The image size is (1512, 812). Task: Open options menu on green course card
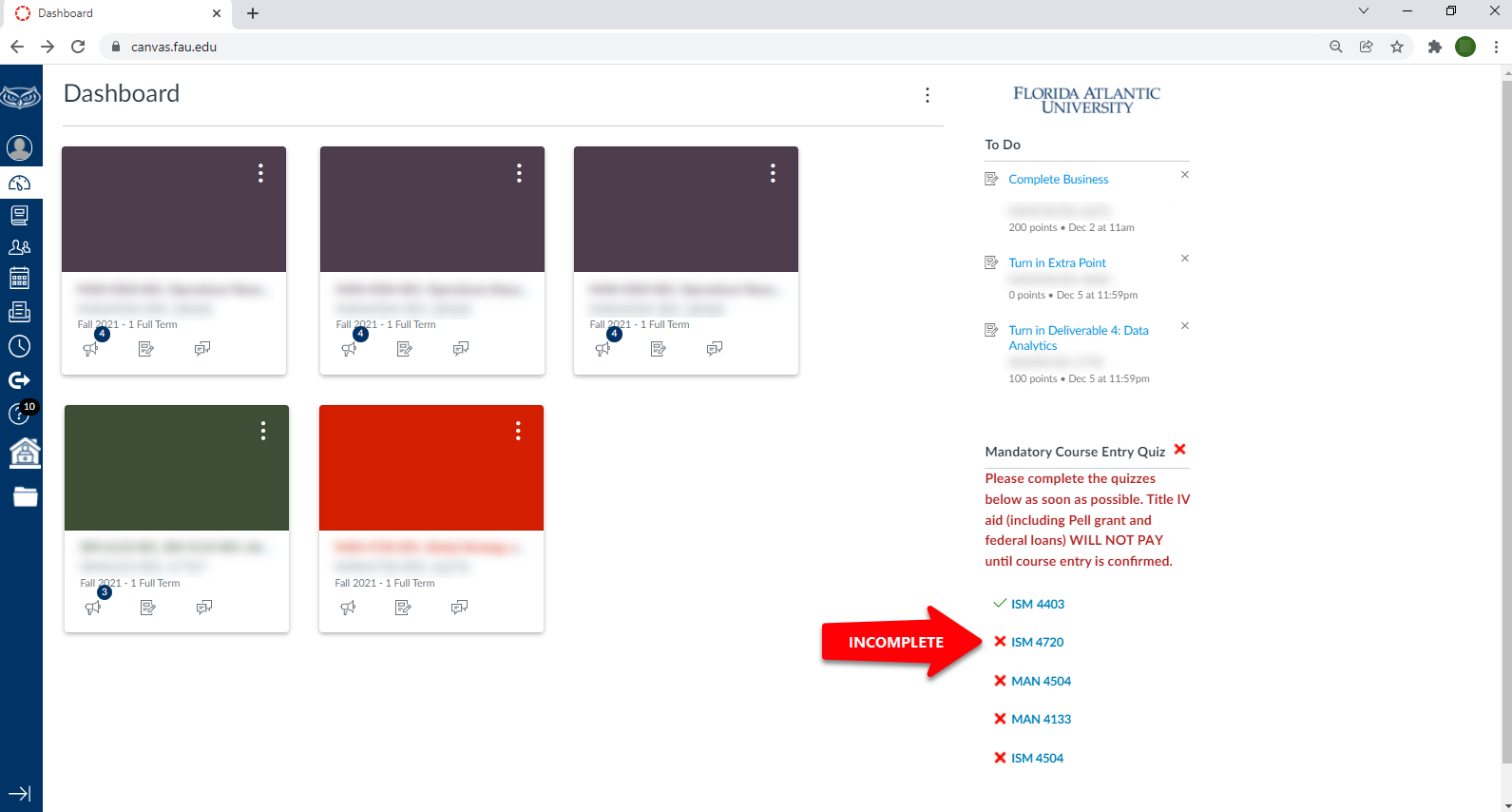[263, 432]
